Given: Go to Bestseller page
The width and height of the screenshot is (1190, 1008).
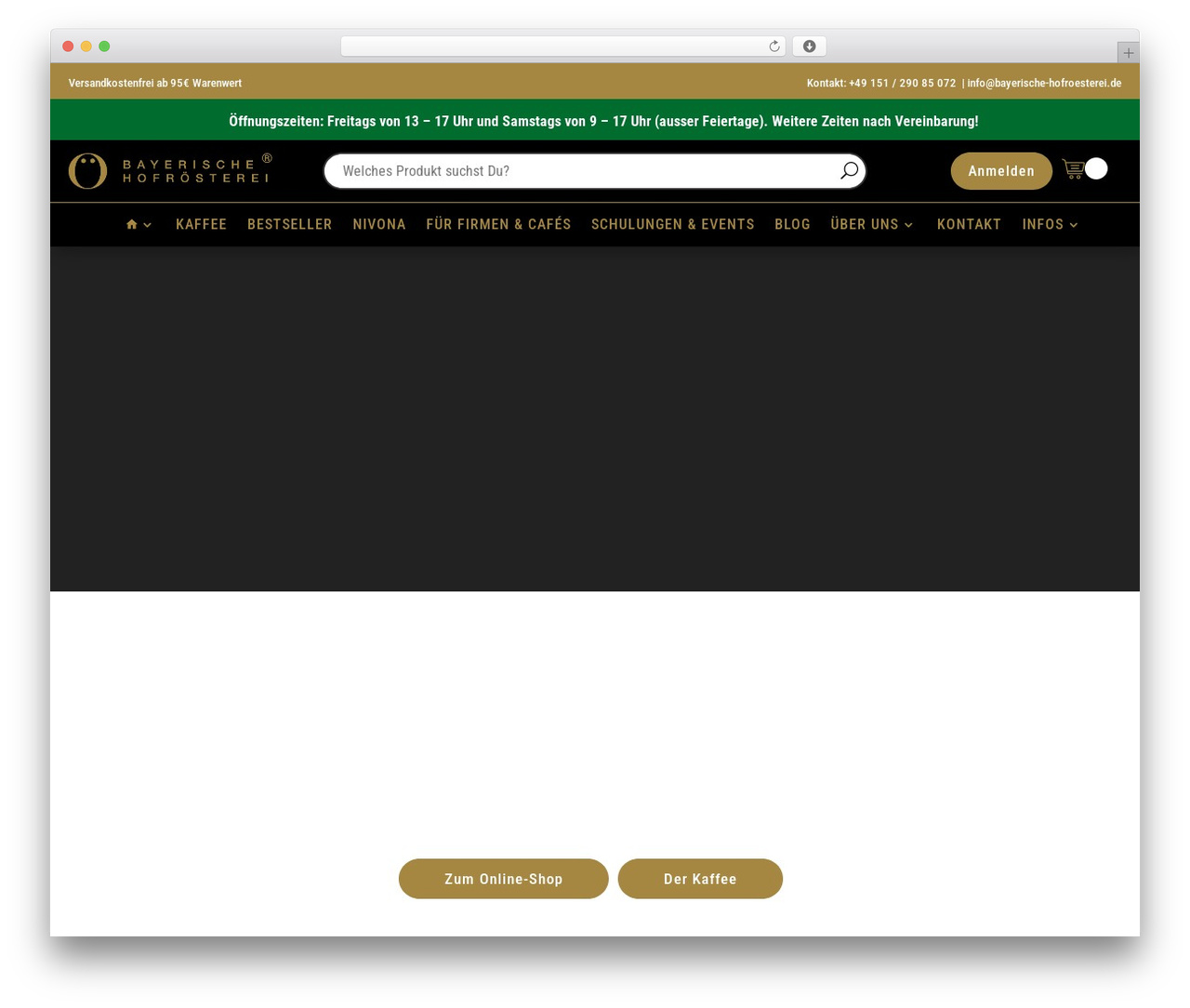Looking at the screenshot, I should click(x=289, y=224).
